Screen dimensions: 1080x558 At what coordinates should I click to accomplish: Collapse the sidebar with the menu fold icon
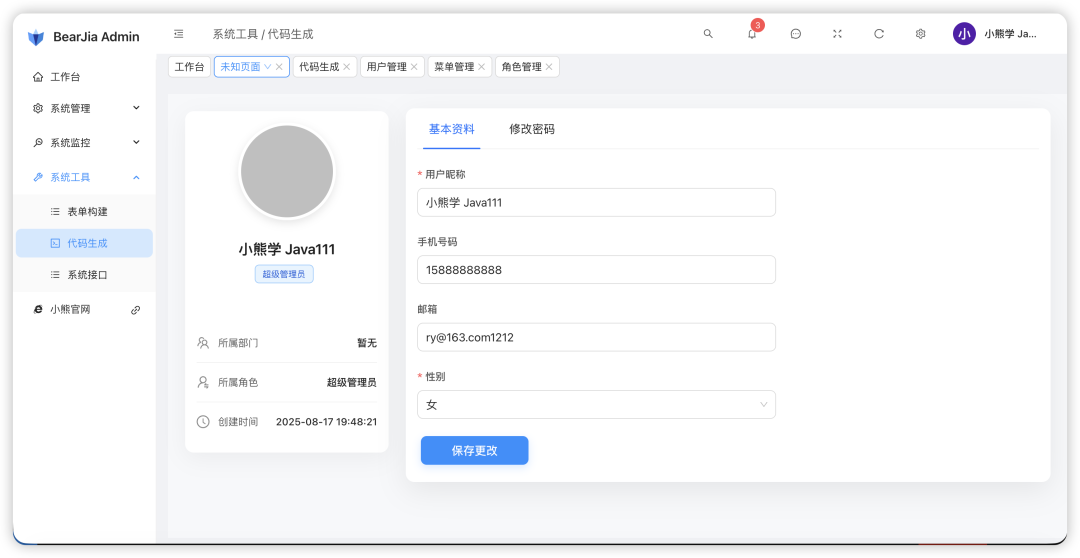[179, 34]
